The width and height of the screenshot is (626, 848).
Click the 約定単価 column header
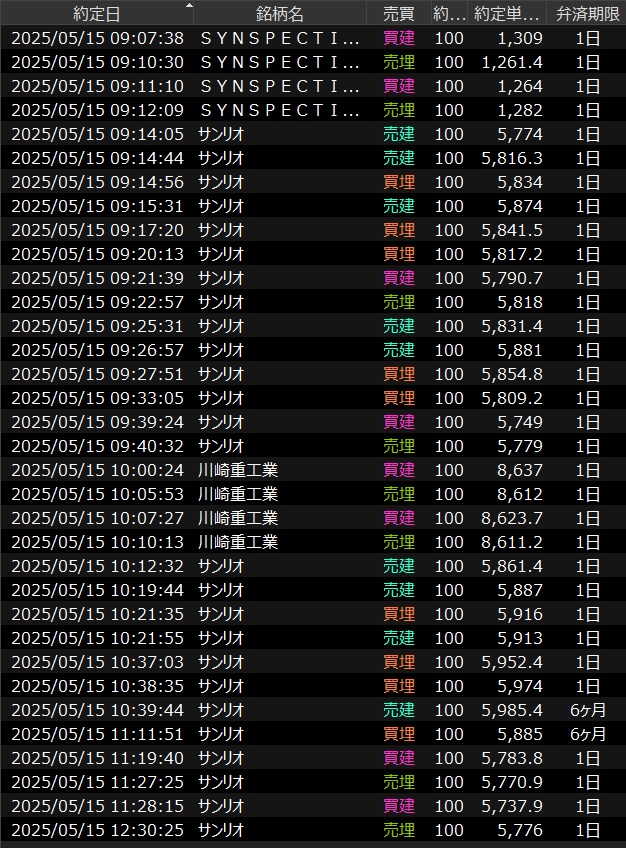506,14
